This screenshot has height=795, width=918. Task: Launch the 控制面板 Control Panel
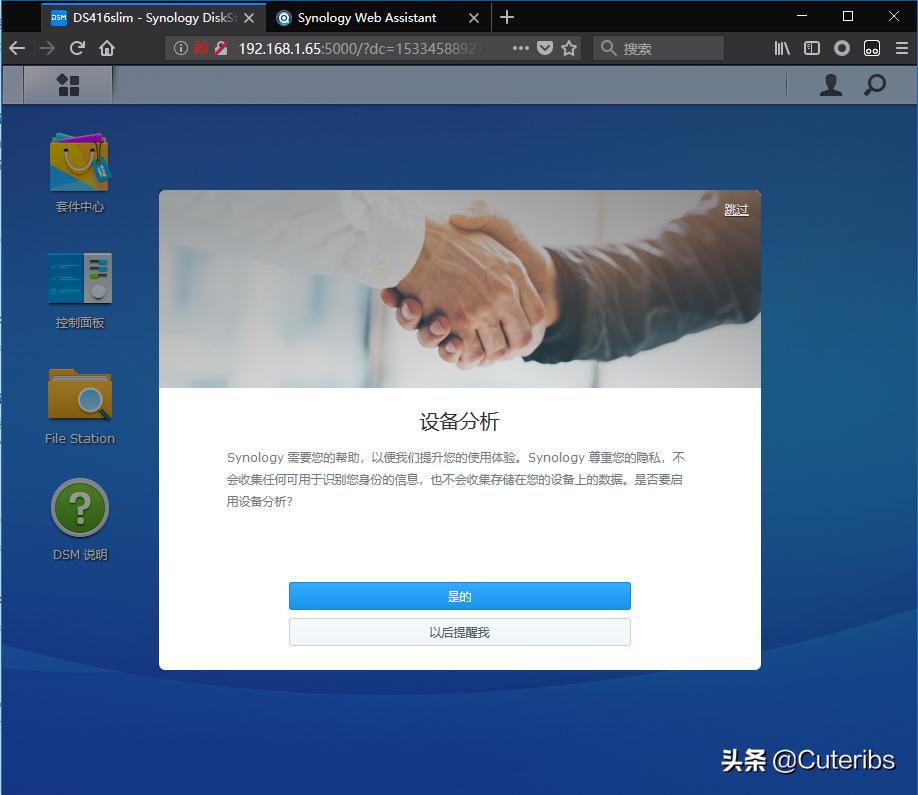pyautogui.click(x=79, y=278)
